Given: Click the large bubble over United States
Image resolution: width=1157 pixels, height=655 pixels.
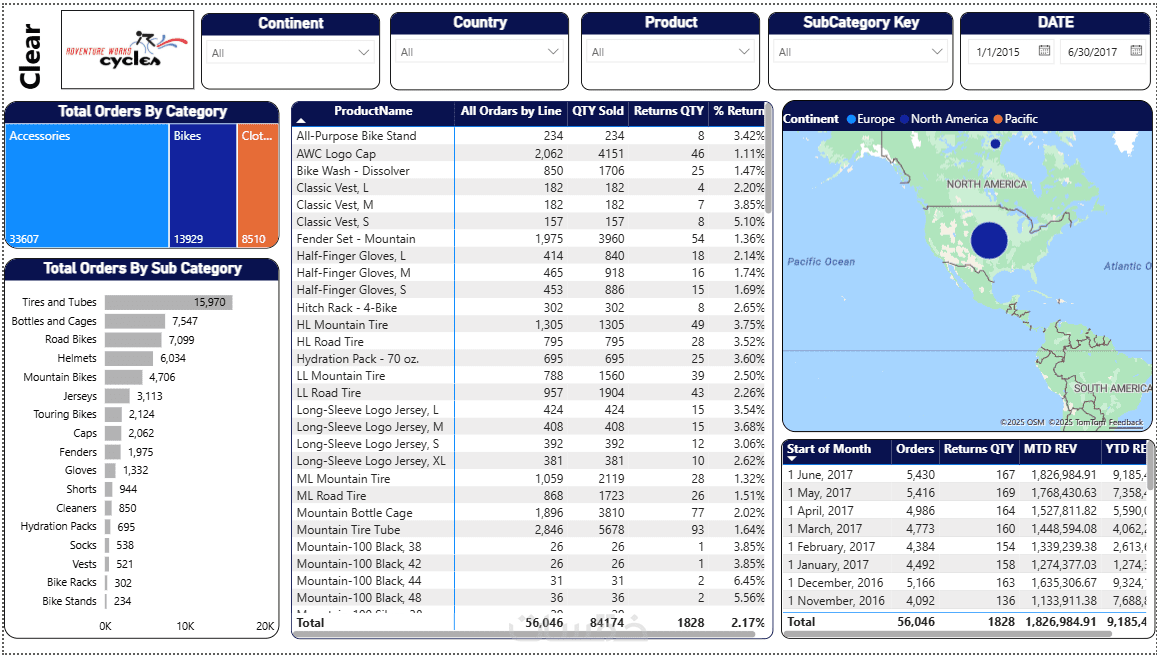Looking at the screenshot, I should tap(989, 240).
